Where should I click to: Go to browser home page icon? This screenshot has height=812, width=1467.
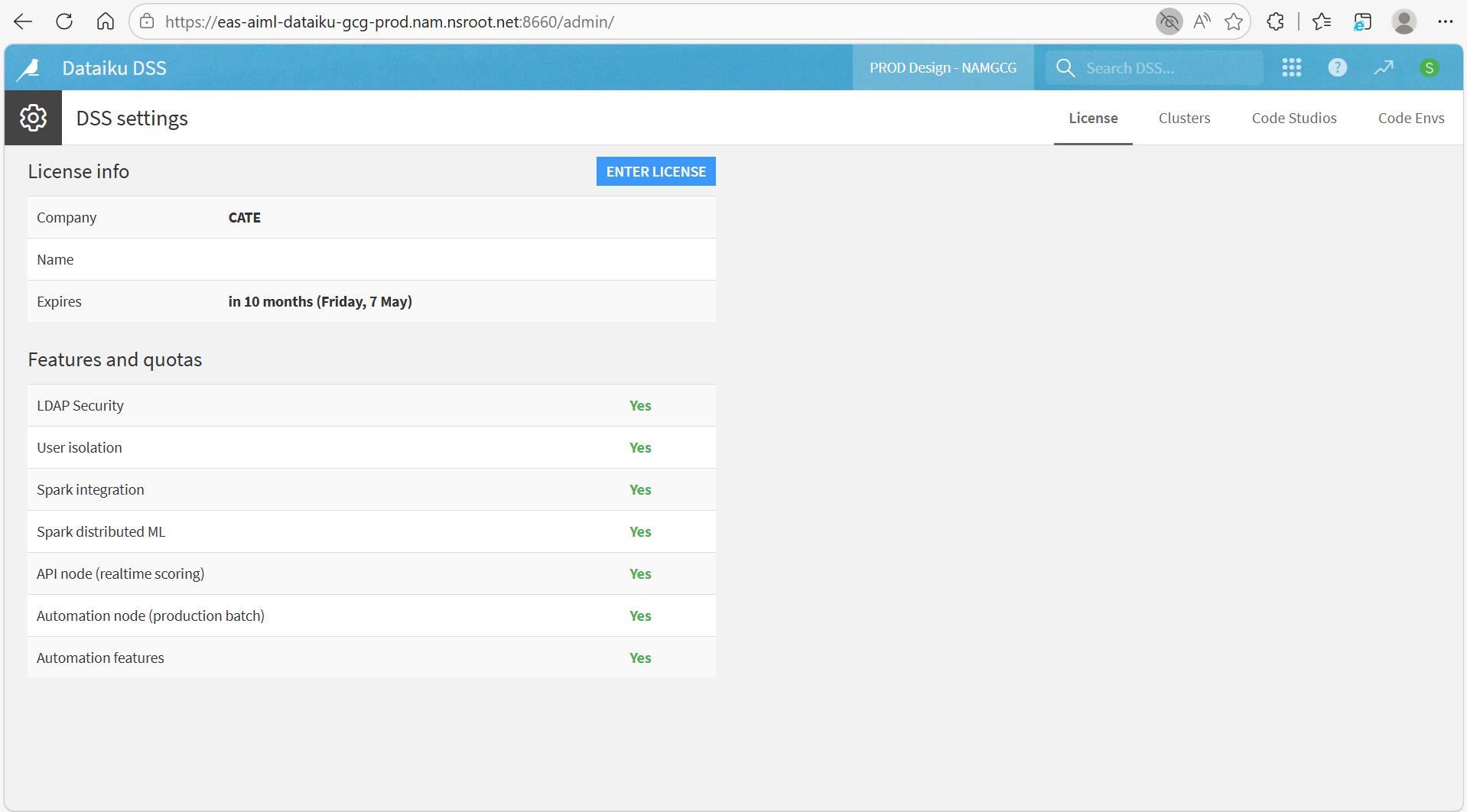(106, 21)
